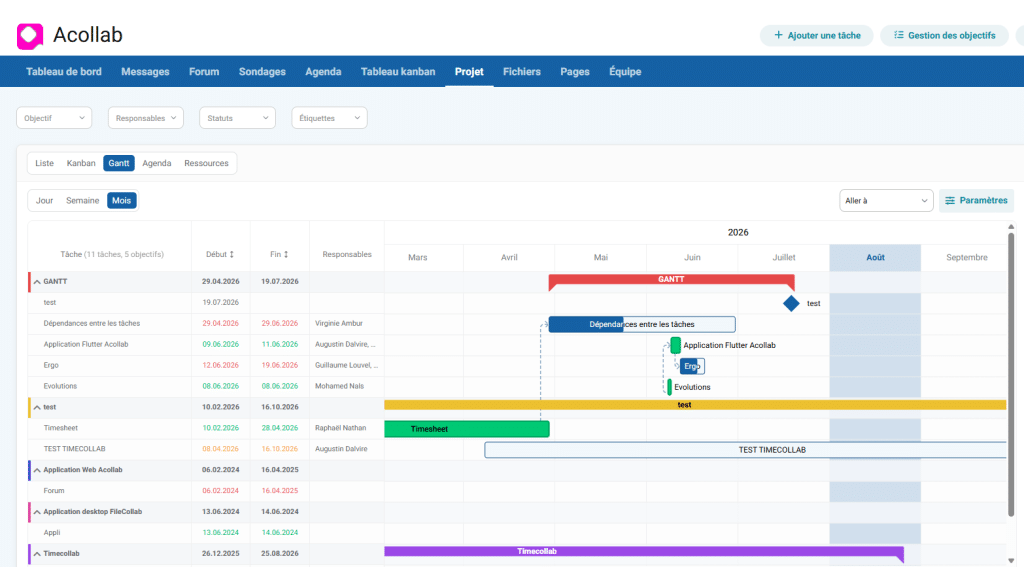
Task: Open the Aller à dropdown
Action: click(886, 201)
